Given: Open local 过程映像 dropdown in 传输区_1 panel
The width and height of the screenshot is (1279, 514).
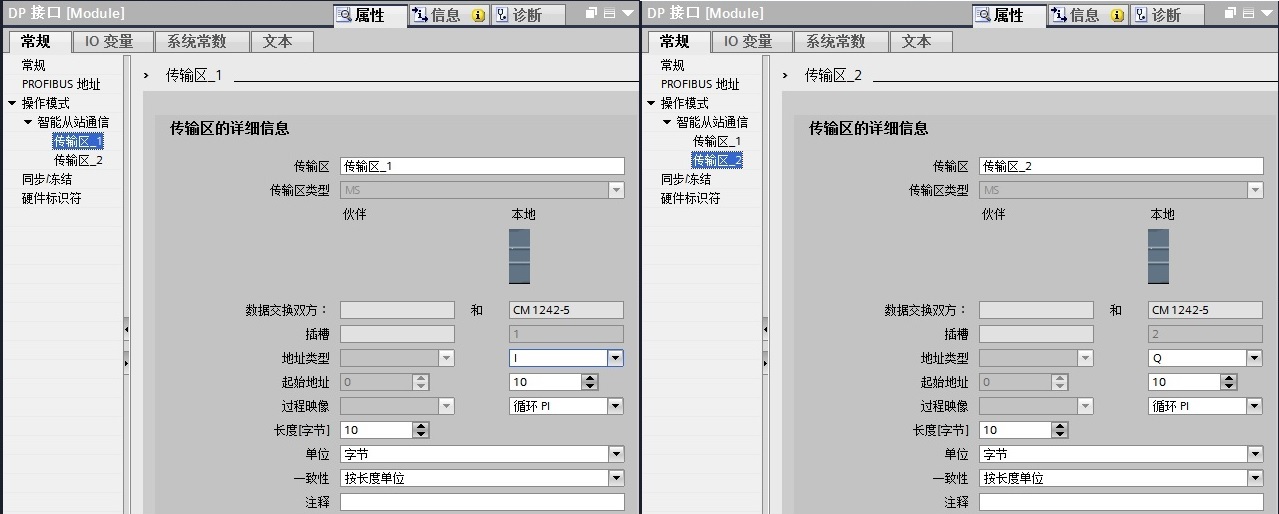Looking at the screenshot, I should 616,406.
